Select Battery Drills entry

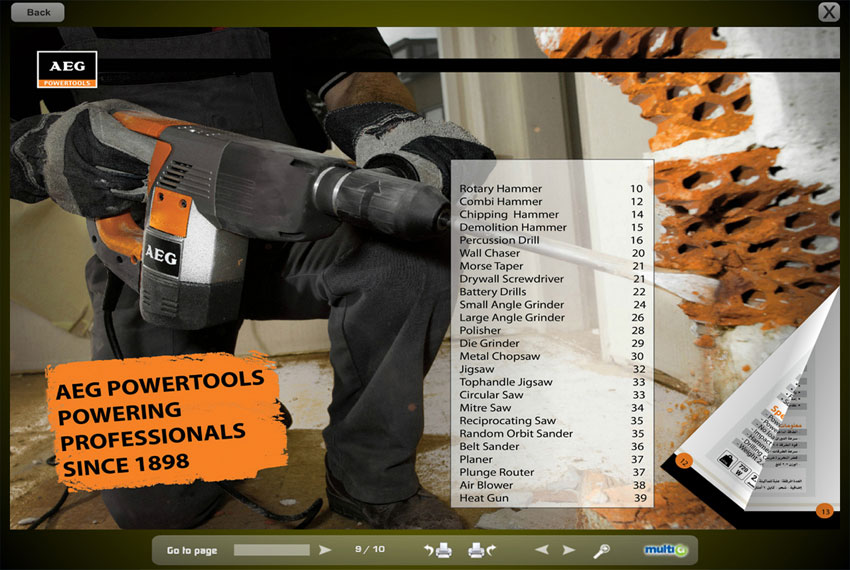pyautogui.click(x=551, y=291)
